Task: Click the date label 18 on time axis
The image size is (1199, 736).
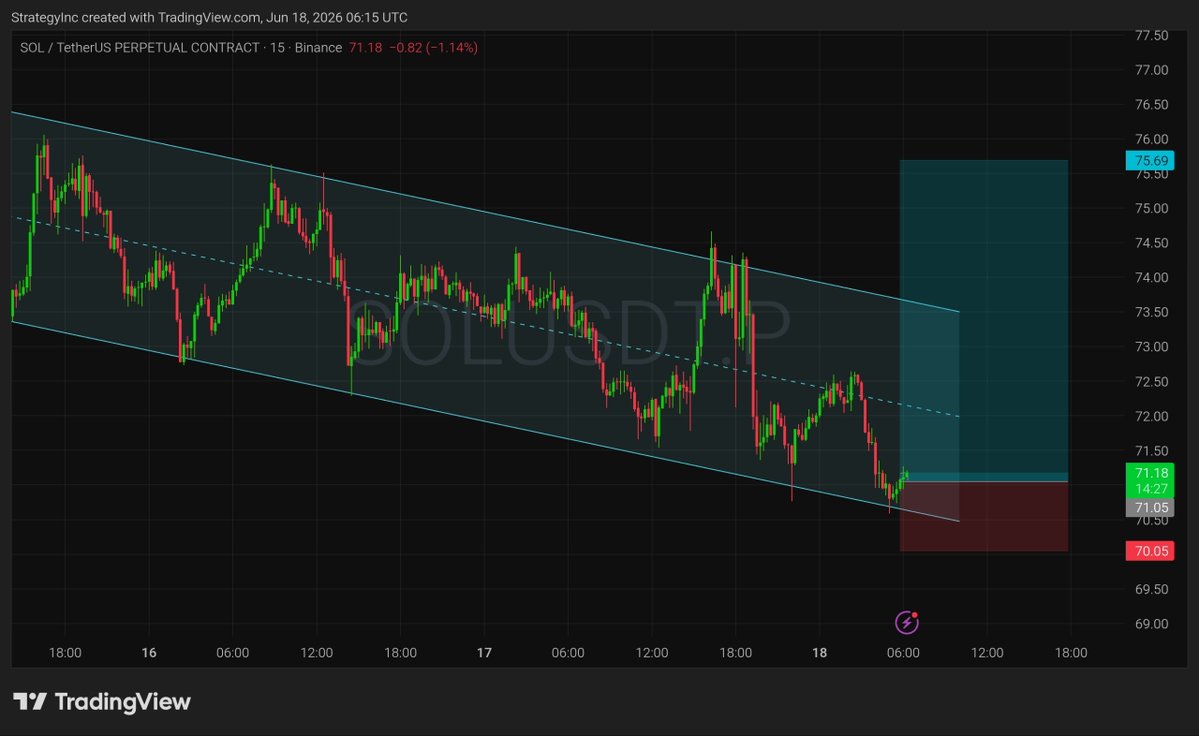Action: click(820, 653)
